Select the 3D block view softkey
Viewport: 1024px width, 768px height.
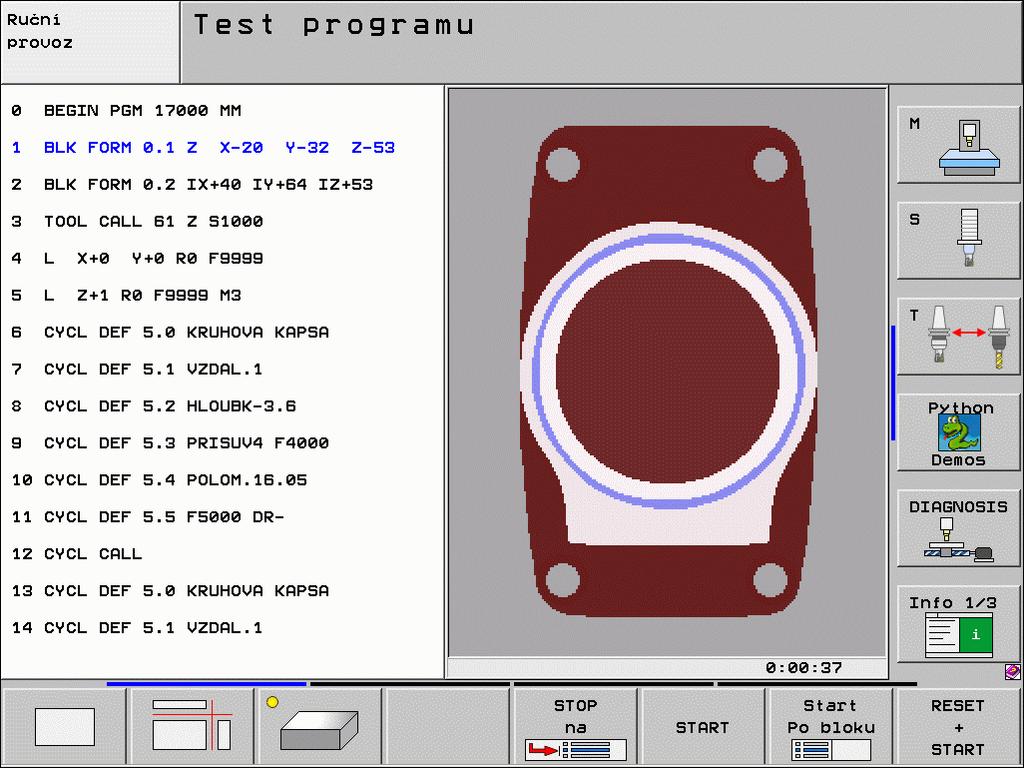coord(320,727)
